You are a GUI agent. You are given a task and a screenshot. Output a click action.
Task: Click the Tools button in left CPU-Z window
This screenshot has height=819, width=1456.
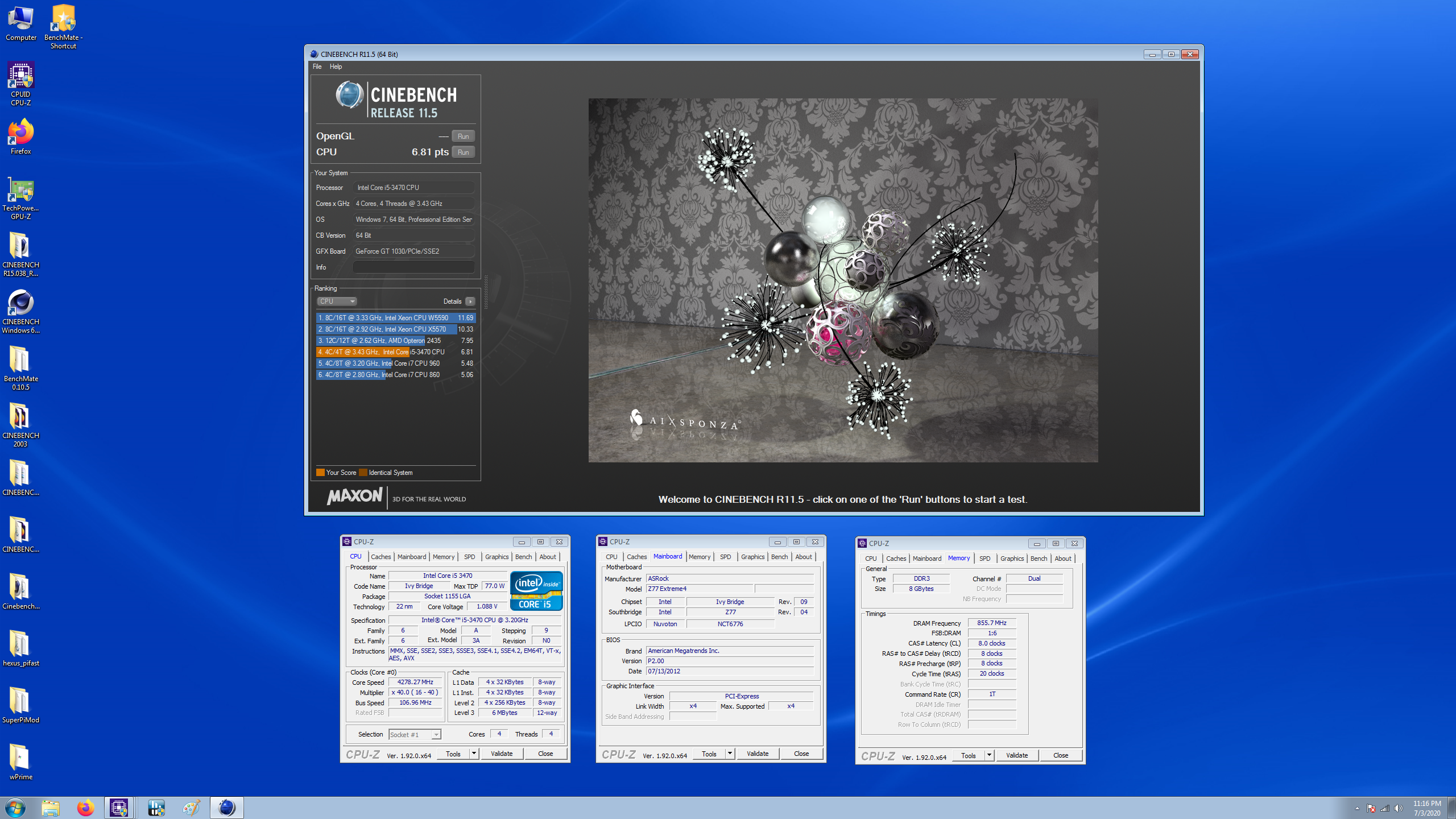pyautogui.click(x=453, y=754)
